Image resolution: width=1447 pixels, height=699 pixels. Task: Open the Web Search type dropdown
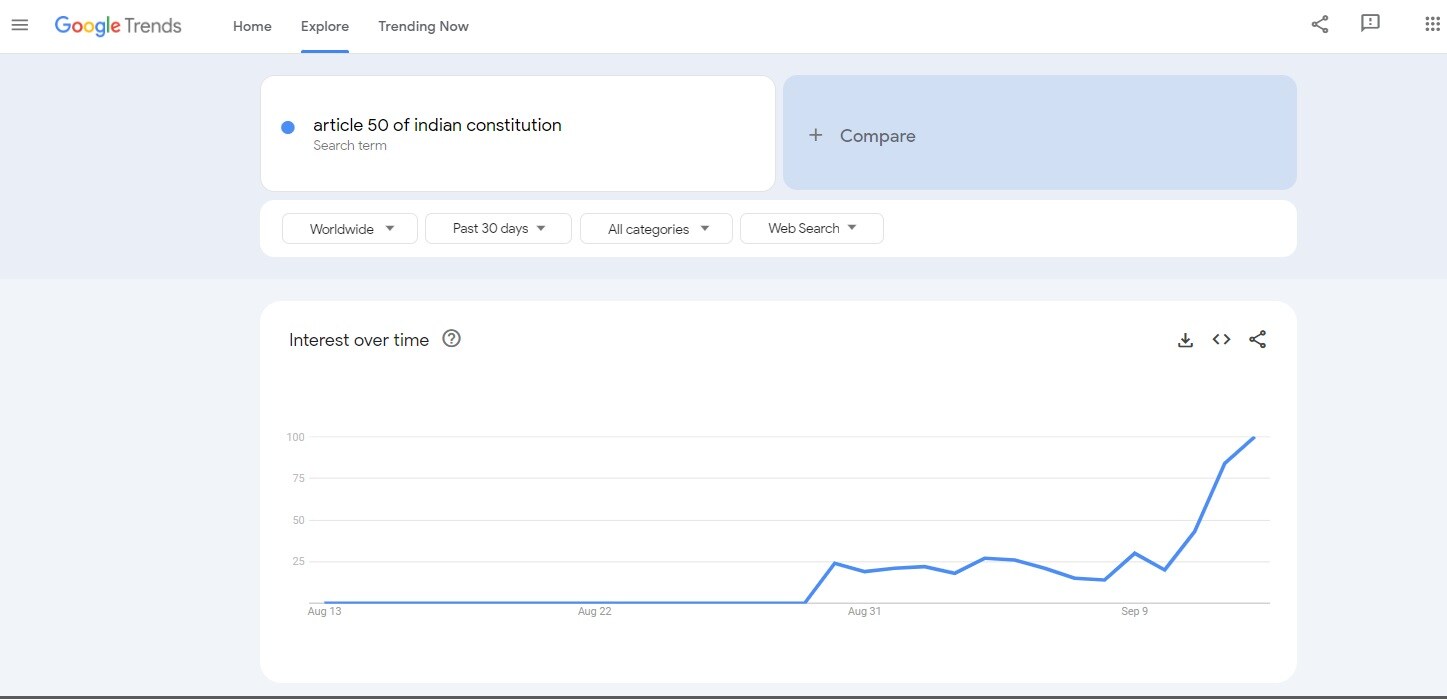coord(811,229)
